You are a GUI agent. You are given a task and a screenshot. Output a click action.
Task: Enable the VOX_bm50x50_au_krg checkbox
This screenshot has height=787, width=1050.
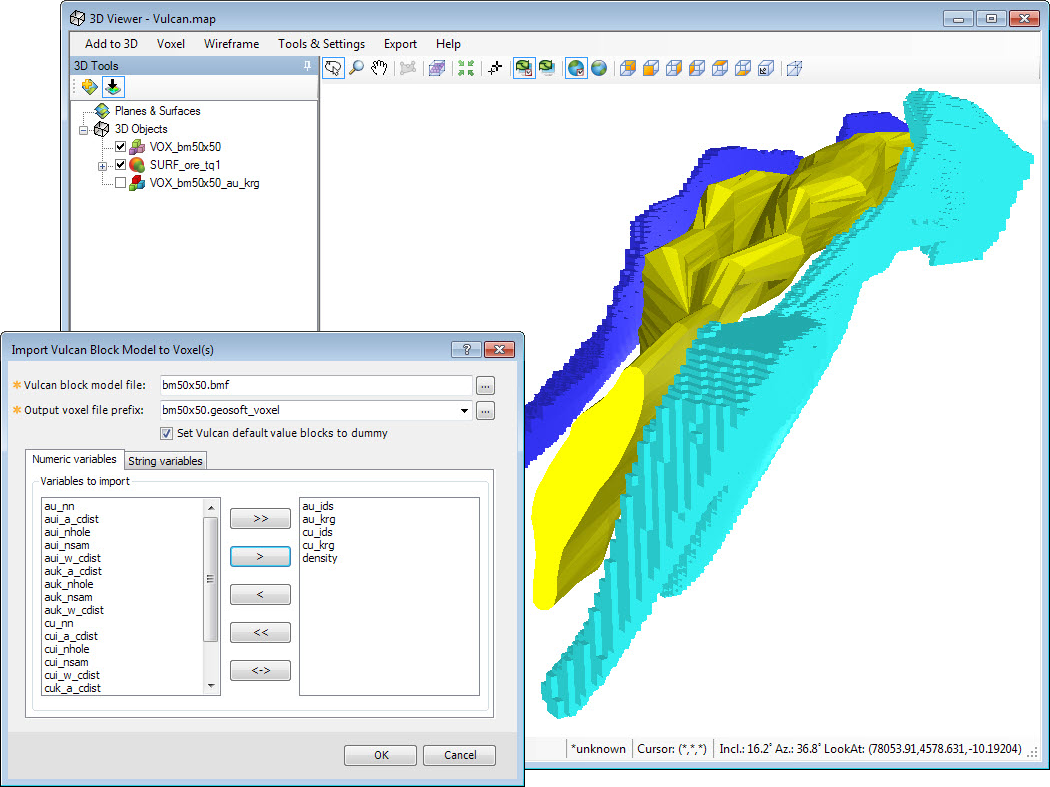[121, 183]
